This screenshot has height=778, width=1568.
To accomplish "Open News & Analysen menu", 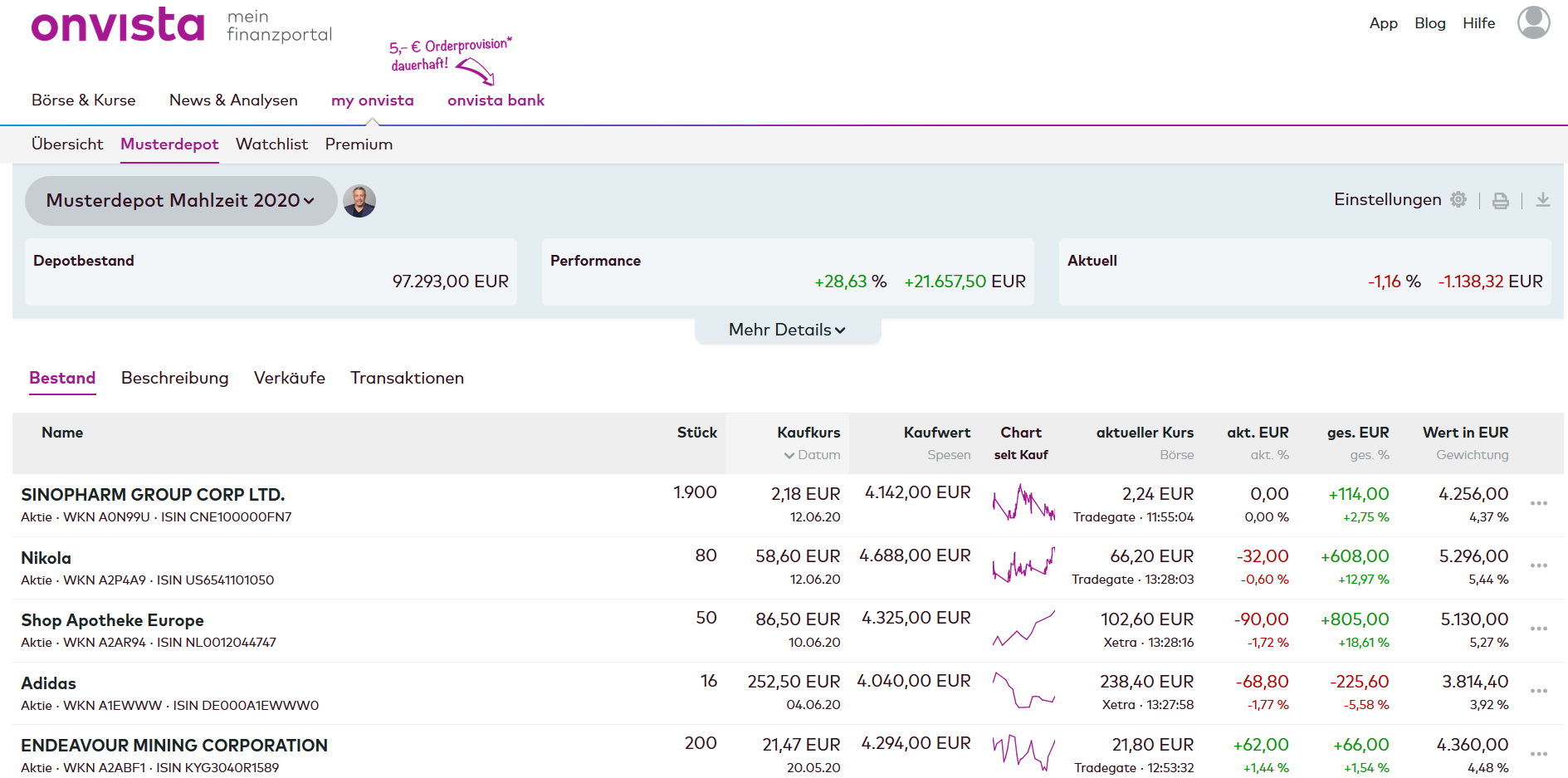I will click(x=233, y=100).
